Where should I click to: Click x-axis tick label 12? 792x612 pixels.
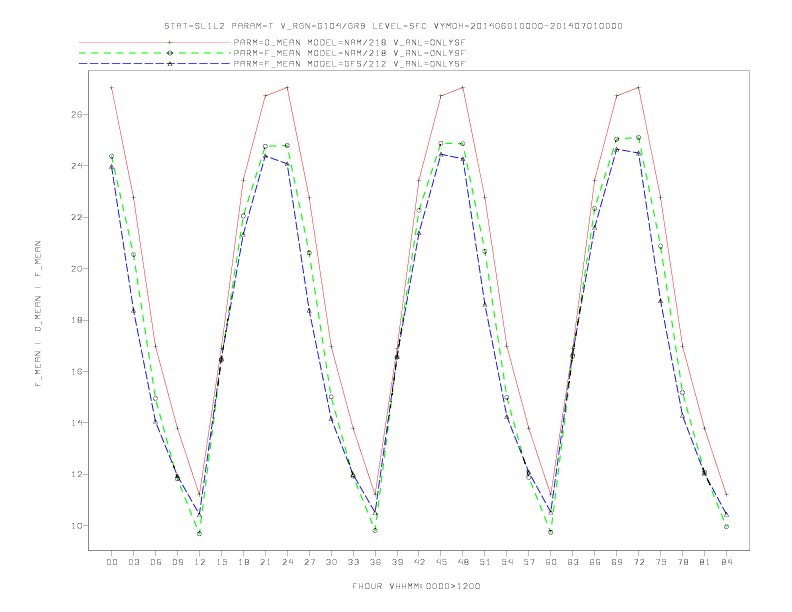coord(200,562)
